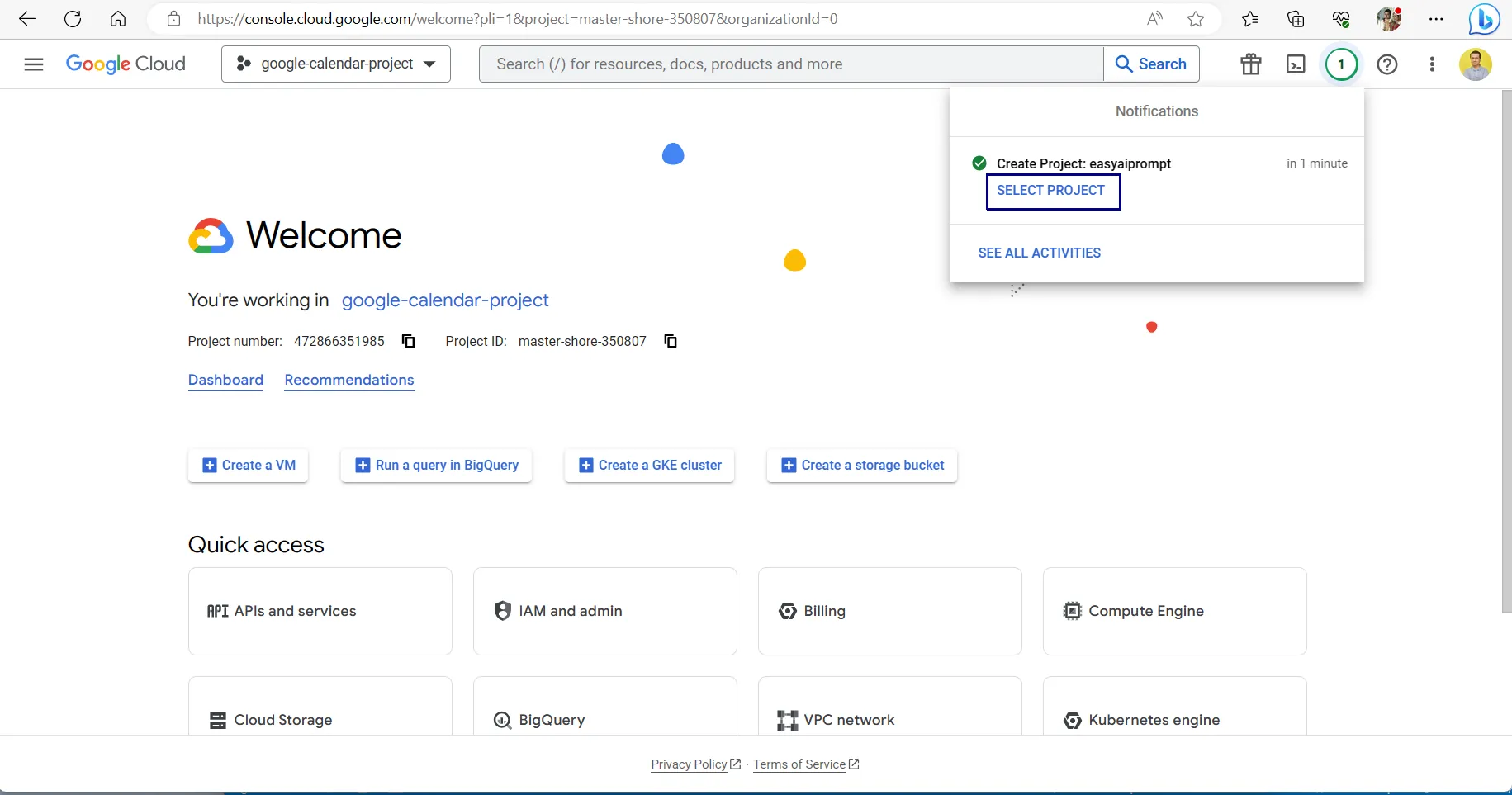
Task: Click Create a VM
Action: [248, 465]
